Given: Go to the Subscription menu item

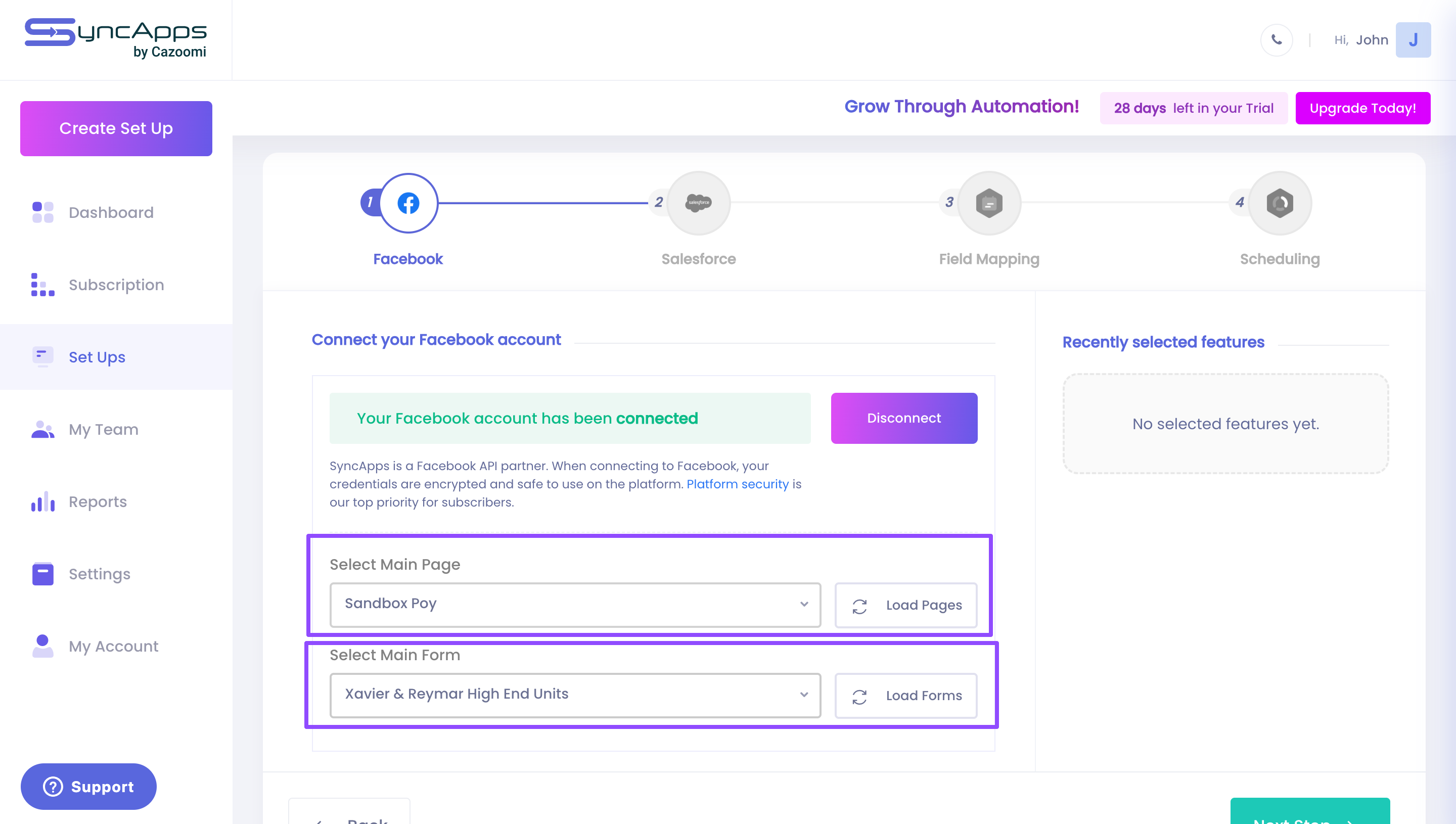Looking at the screenshot, I should tap(116, 285).
